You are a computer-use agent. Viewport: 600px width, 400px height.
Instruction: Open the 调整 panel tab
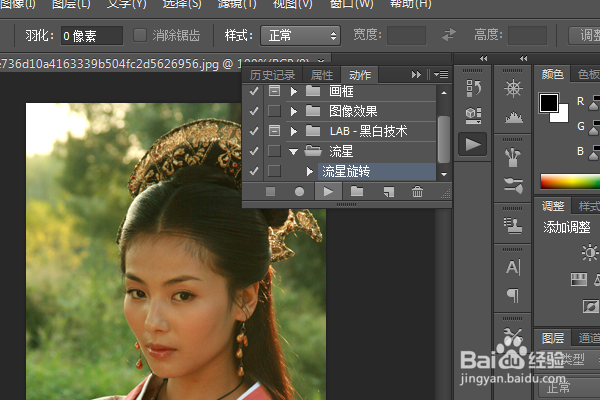553,206
